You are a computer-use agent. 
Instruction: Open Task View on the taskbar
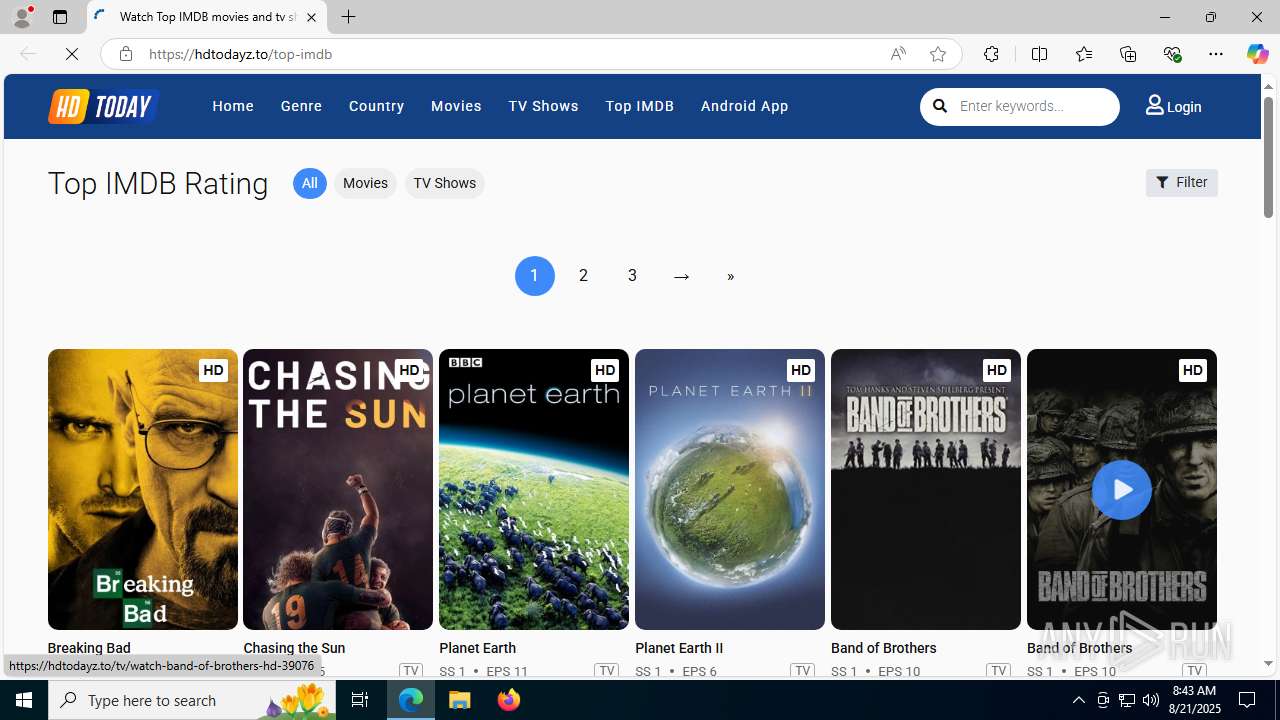coord(360,700)
